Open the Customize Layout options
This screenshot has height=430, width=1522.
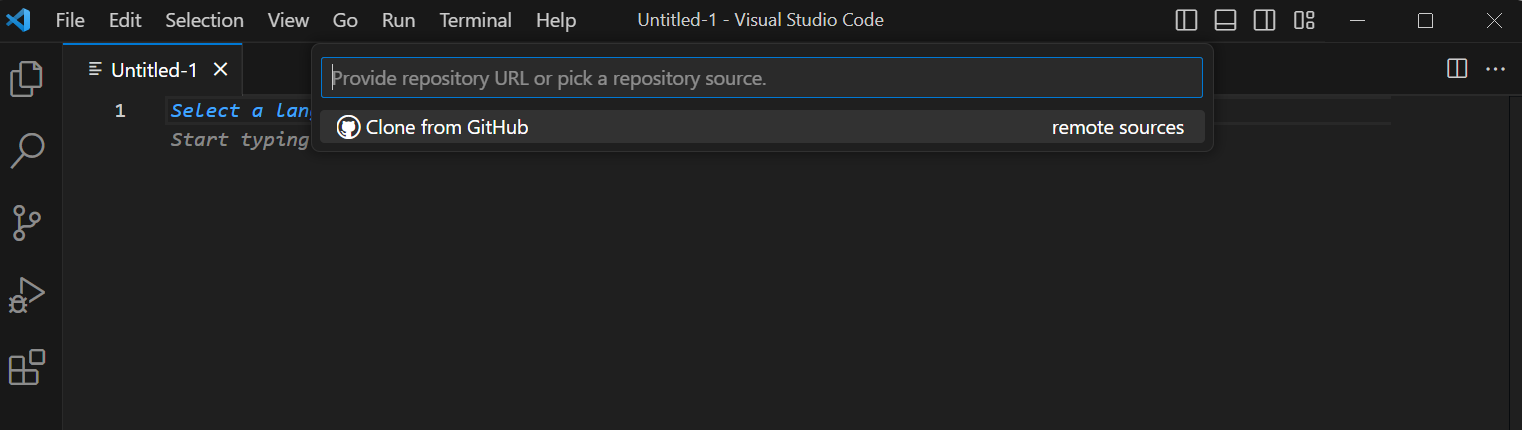point(1303,20)
